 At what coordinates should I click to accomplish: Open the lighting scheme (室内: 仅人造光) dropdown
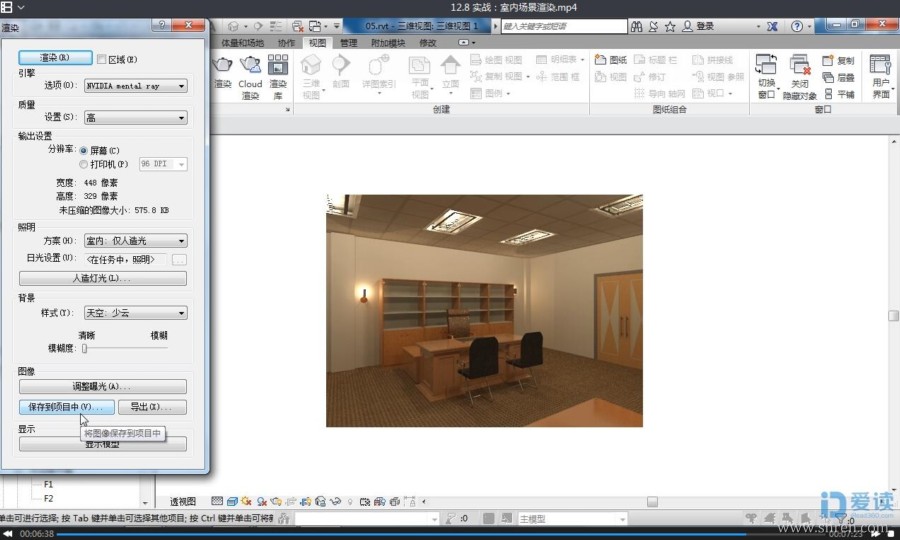(x=135, y=240)
